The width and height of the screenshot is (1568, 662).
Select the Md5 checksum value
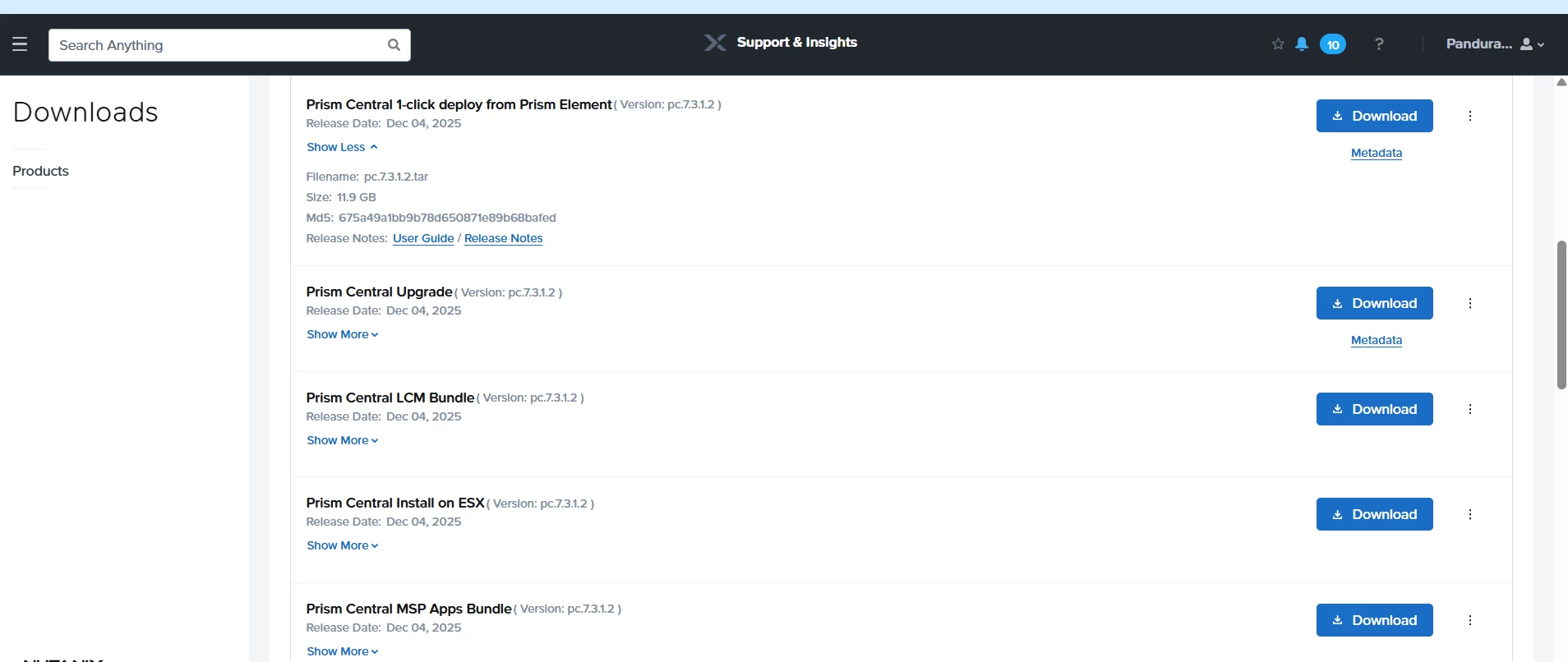pyautogui.click(x=447, y=218)
